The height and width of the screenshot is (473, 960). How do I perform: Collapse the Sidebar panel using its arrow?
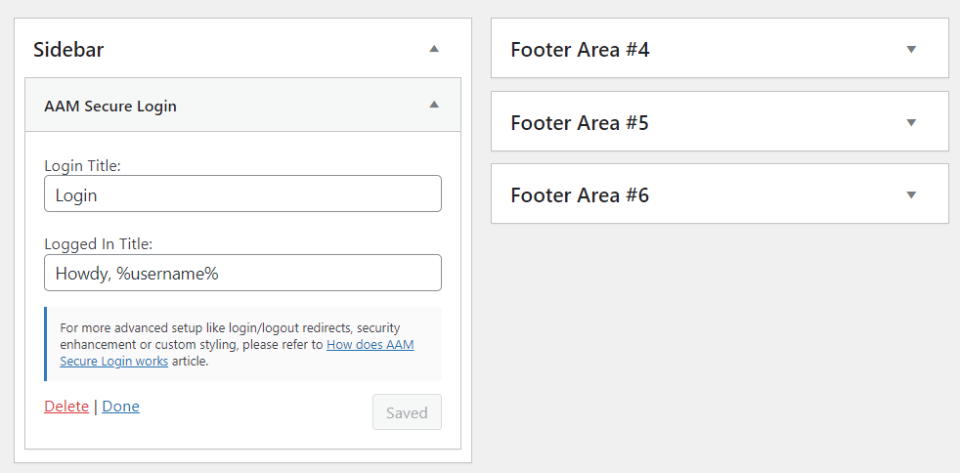[x=433, y=48]
